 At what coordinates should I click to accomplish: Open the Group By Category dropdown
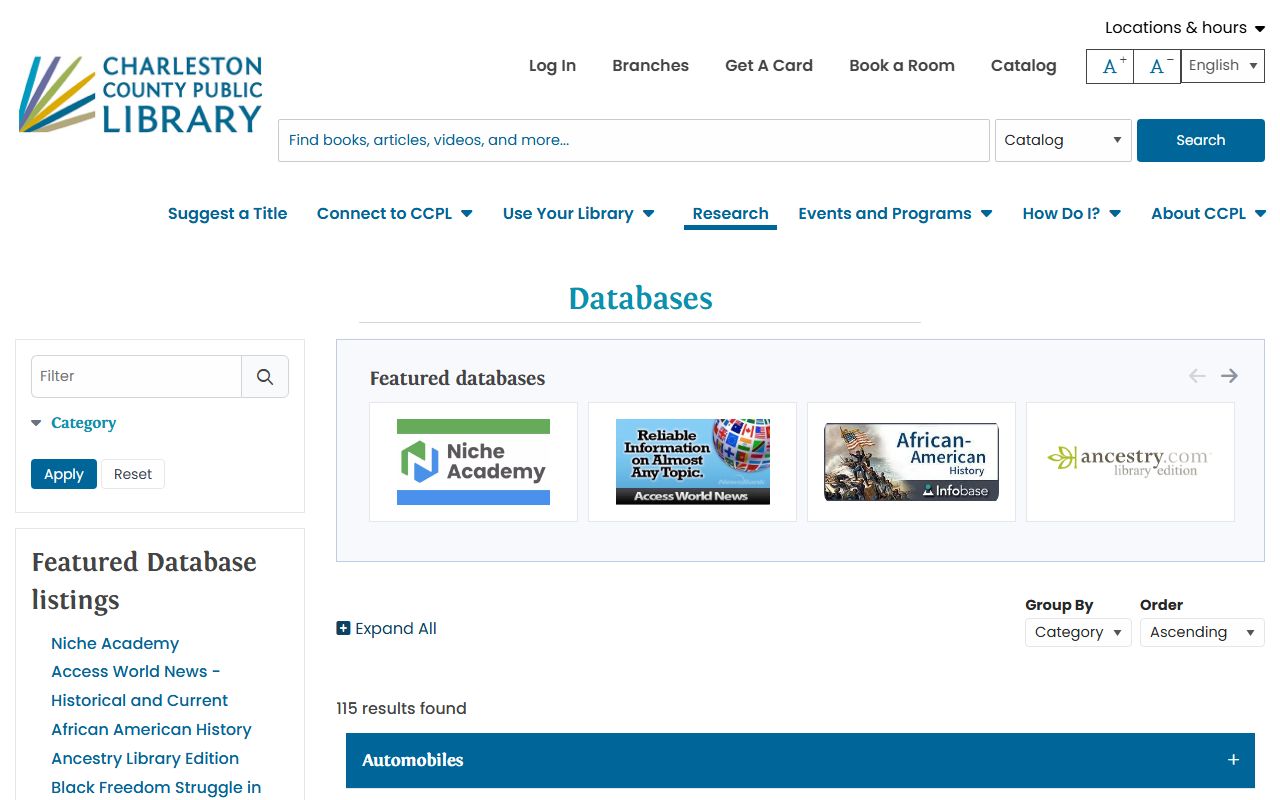[1078, 632]
